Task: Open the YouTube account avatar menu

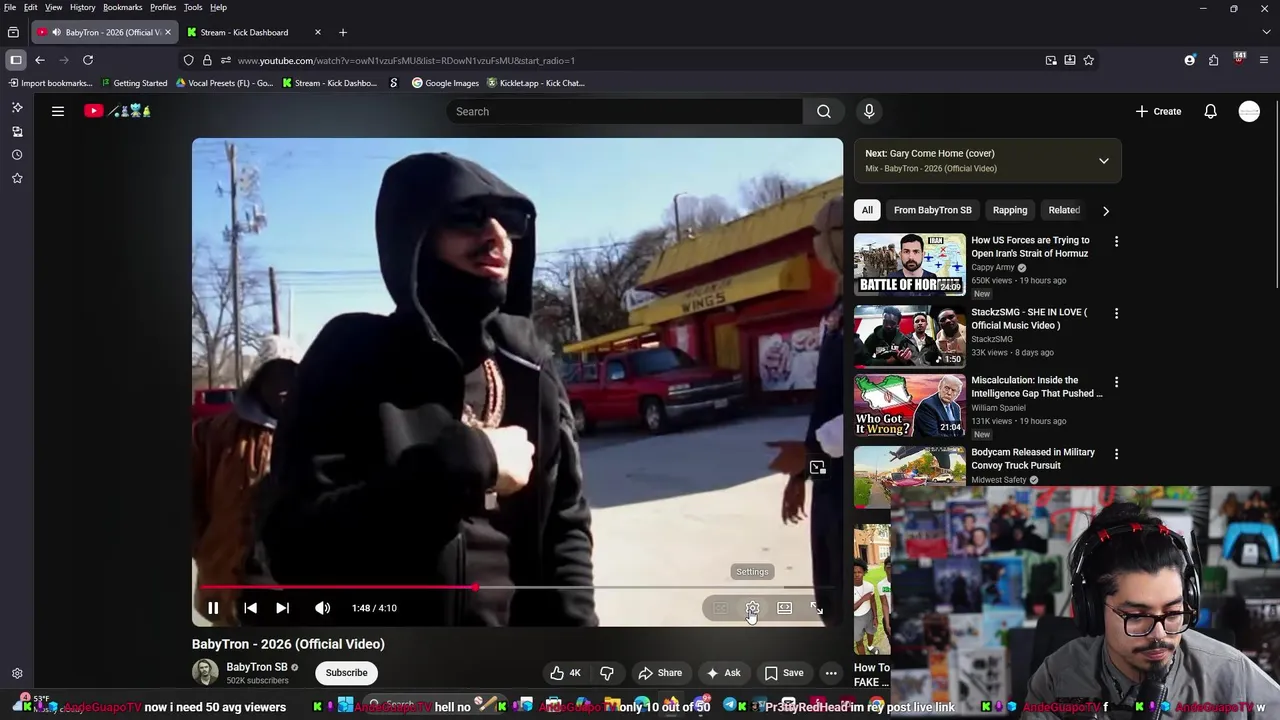Action: point(1249,111)
